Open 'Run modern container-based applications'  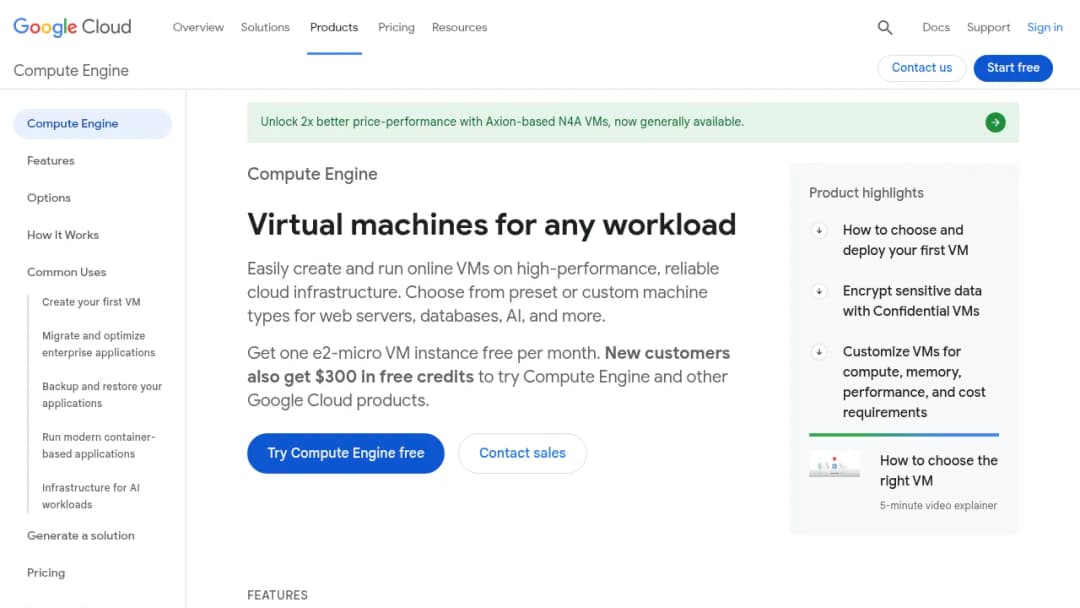[98, 445]
